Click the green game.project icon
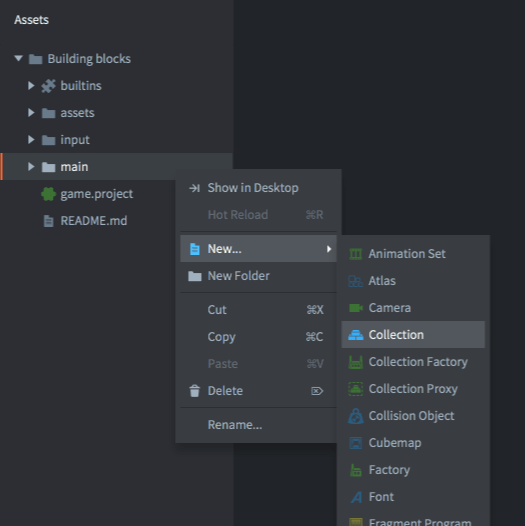The width and height of the screenshot is (525, 526). click(48, 194)
